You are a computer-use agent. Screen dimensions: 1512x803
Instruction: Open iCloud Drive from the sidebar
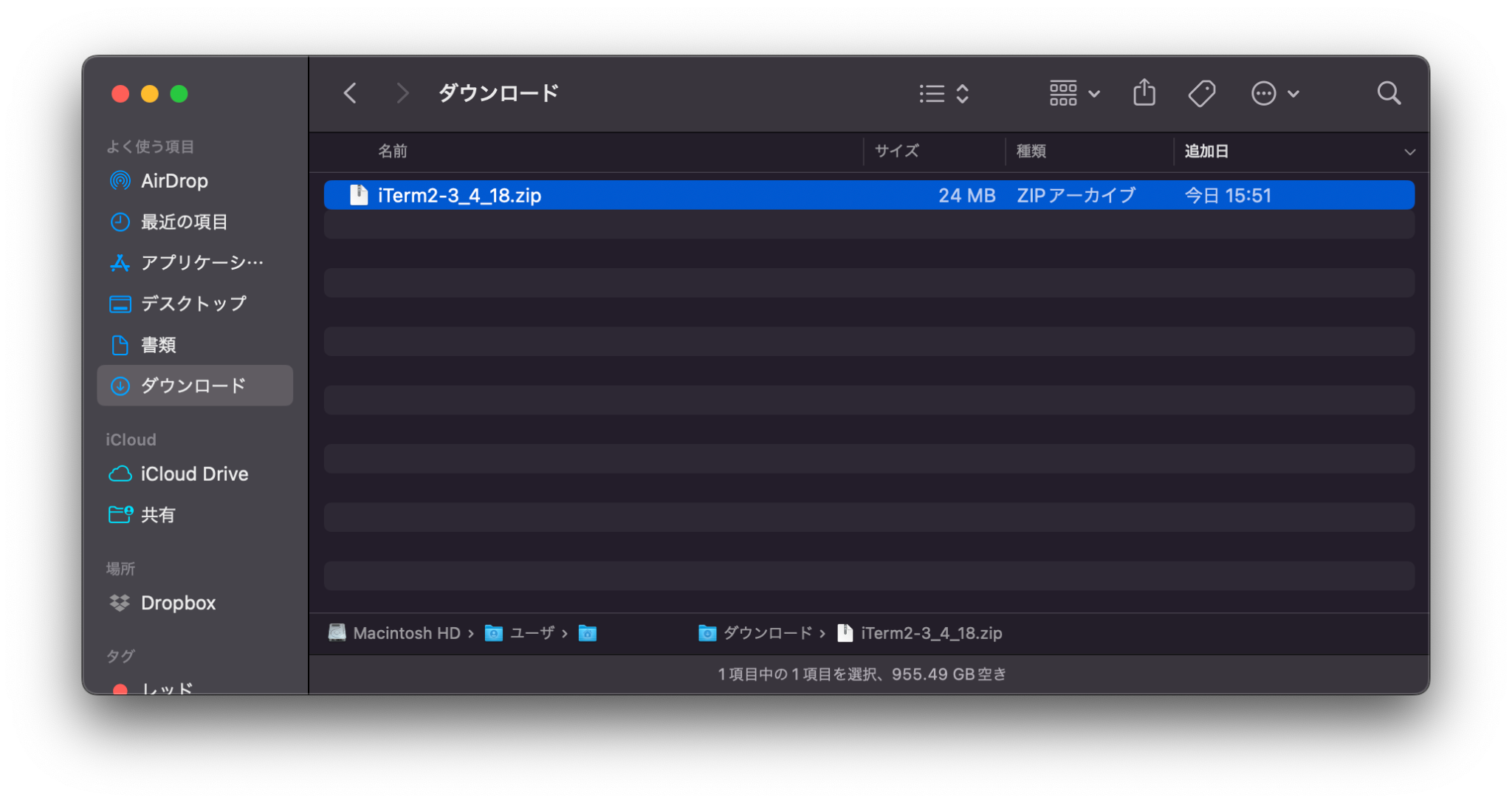[x=193, y=474]
